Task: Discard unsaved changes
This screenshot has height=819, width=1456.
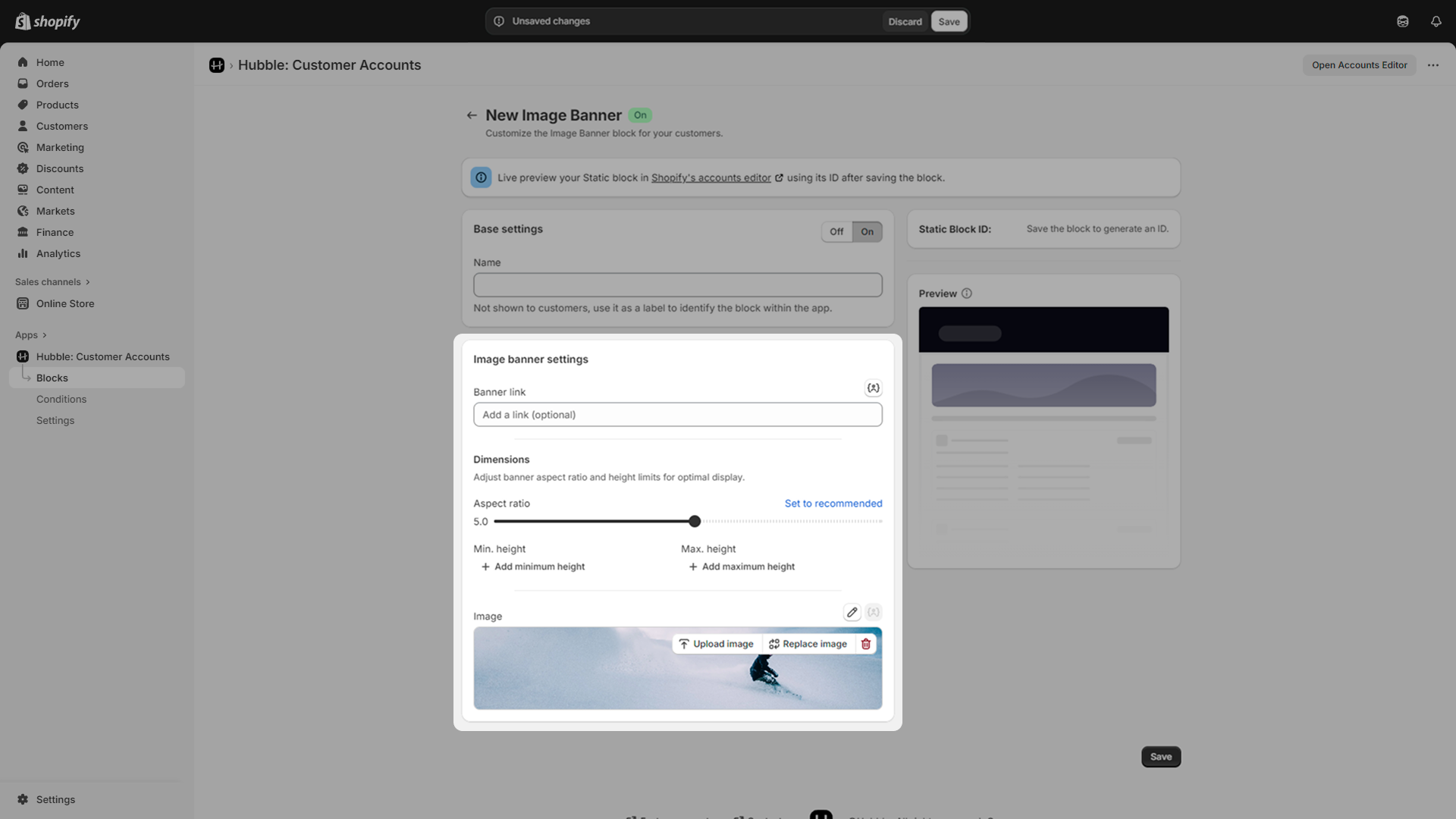Action: coord(905,21)
